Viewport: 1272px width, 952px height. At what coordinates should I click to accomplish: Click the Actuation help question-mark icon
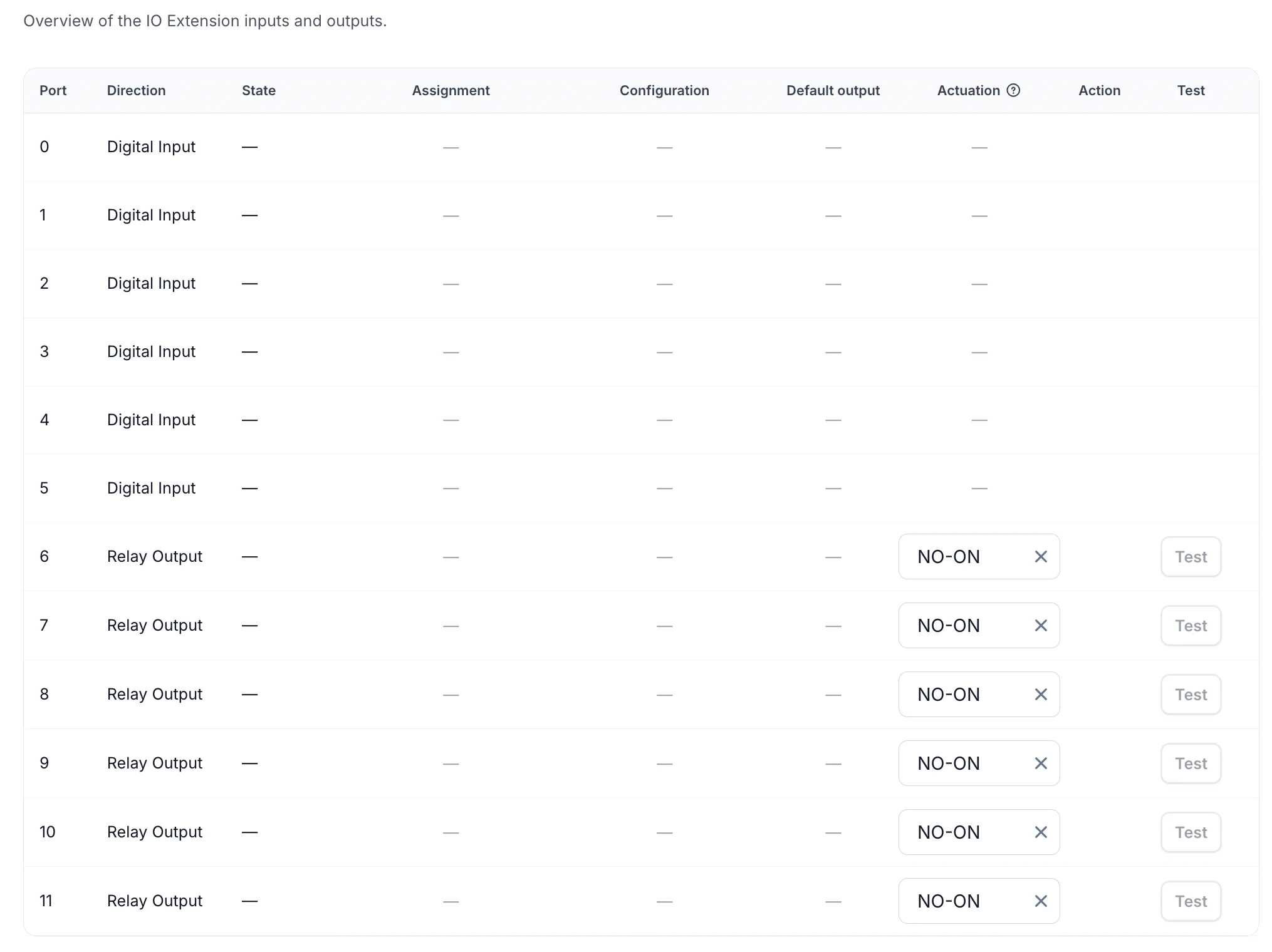coord(1013,90)
